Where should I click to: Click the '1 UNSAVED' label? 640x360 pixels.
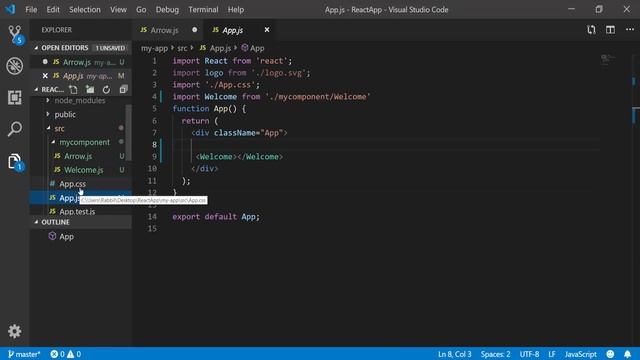tap(110, 48)
